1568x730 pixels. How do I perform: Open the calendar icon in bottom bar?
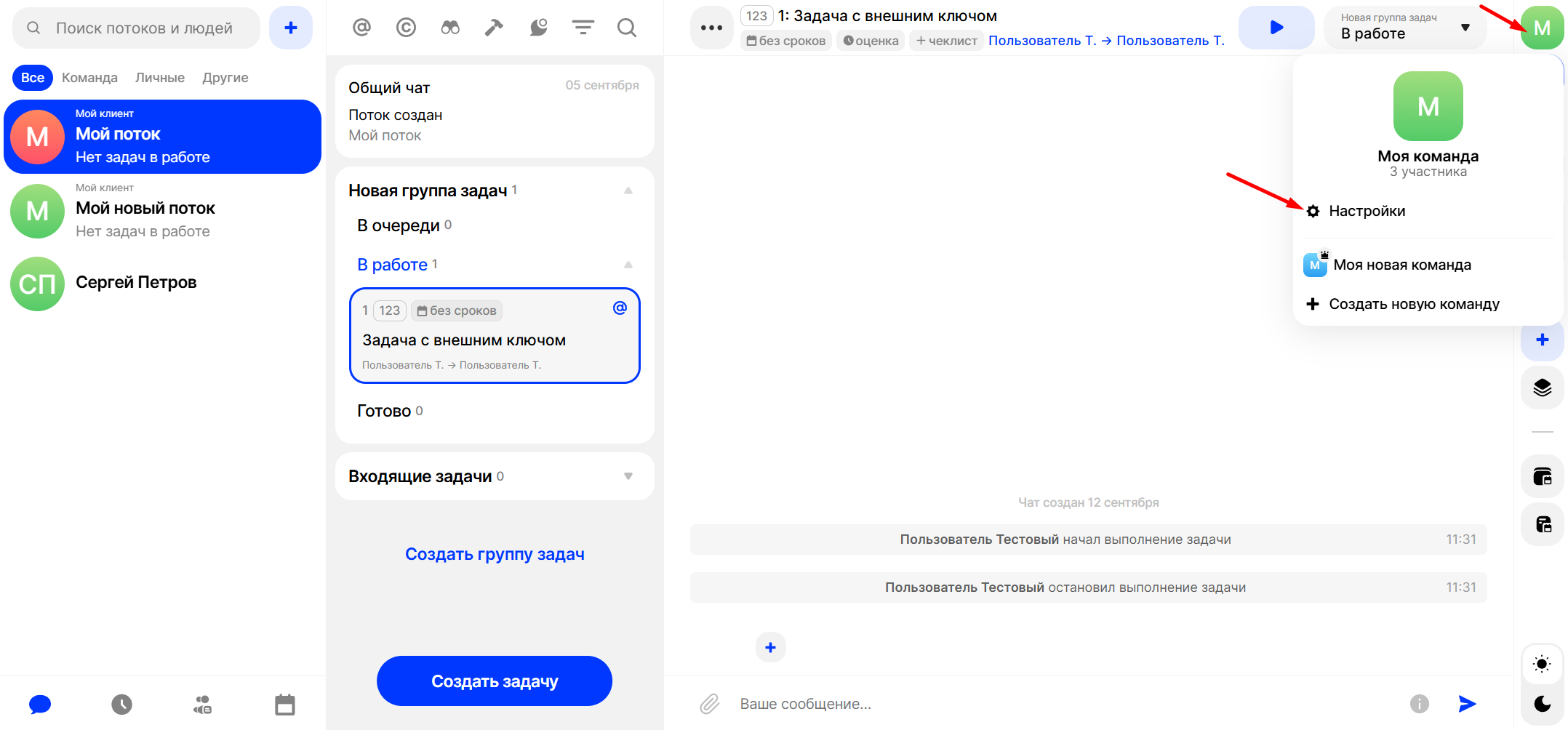coord(284,704)
